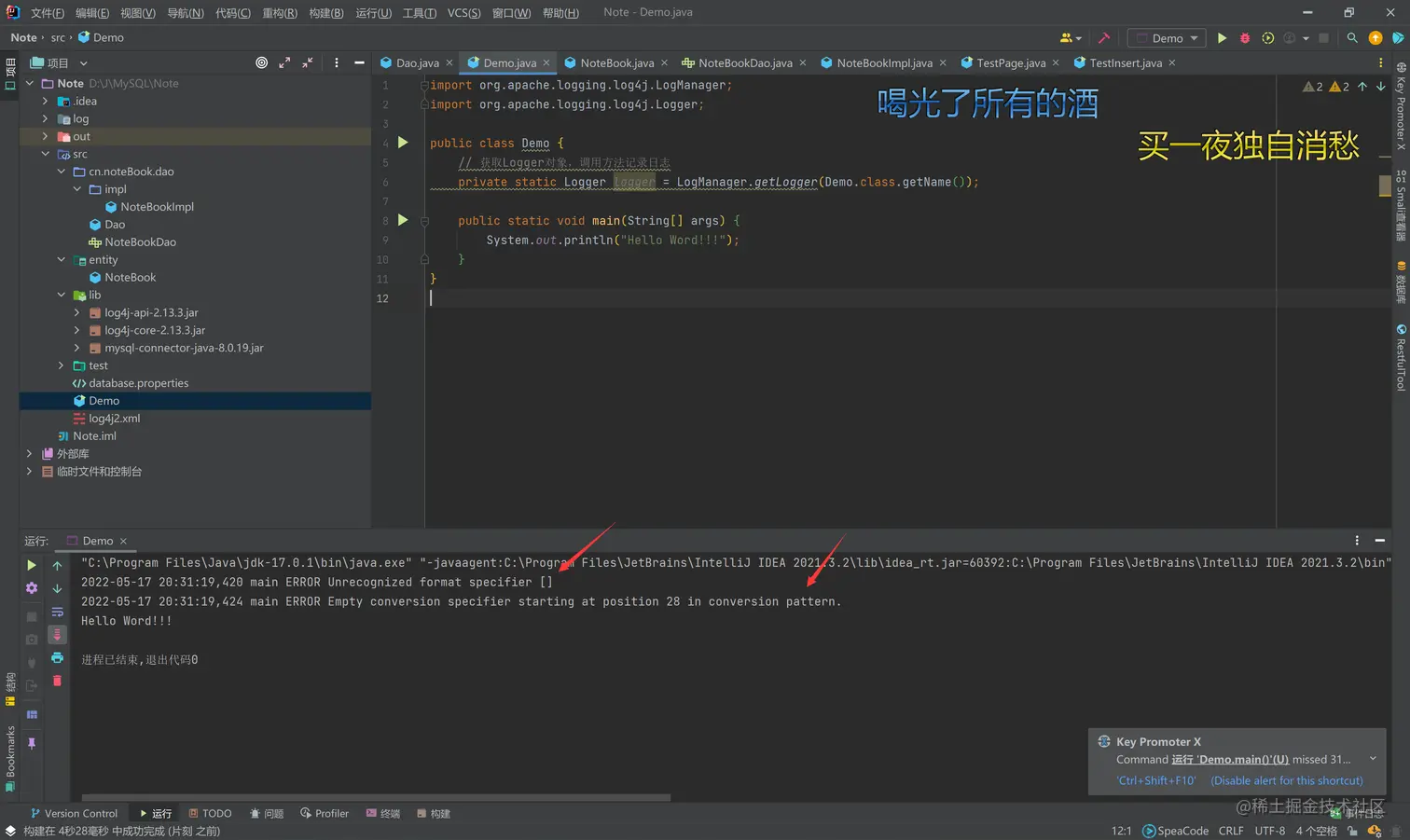Open the Demo run configuration dropdown
Screen dimensions: 1410x840
click(x=1167, y=38)
